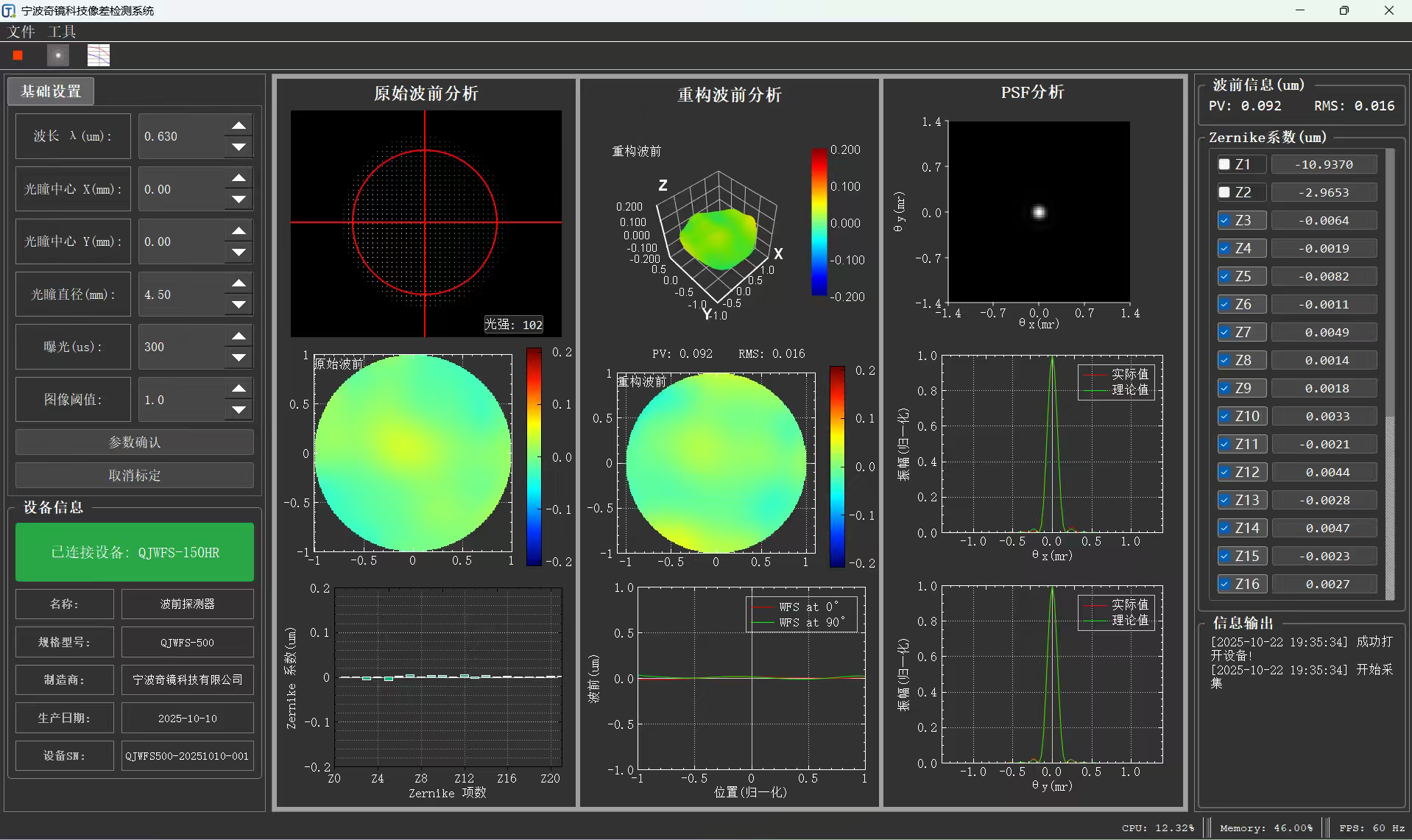Screen dimensions: 1412x840
Task: Open the PSF spot view toolbar icon
Action: [x=58, y=55]
